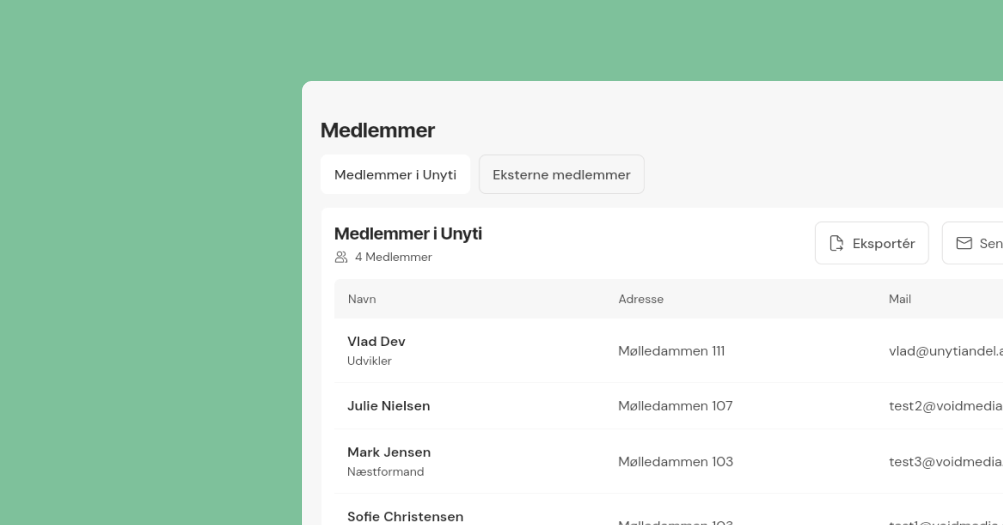Open Julie Nielsen member entry
Image resolution: width=1003 pixels, height=525 pixels.
click(x=388, y=406)
